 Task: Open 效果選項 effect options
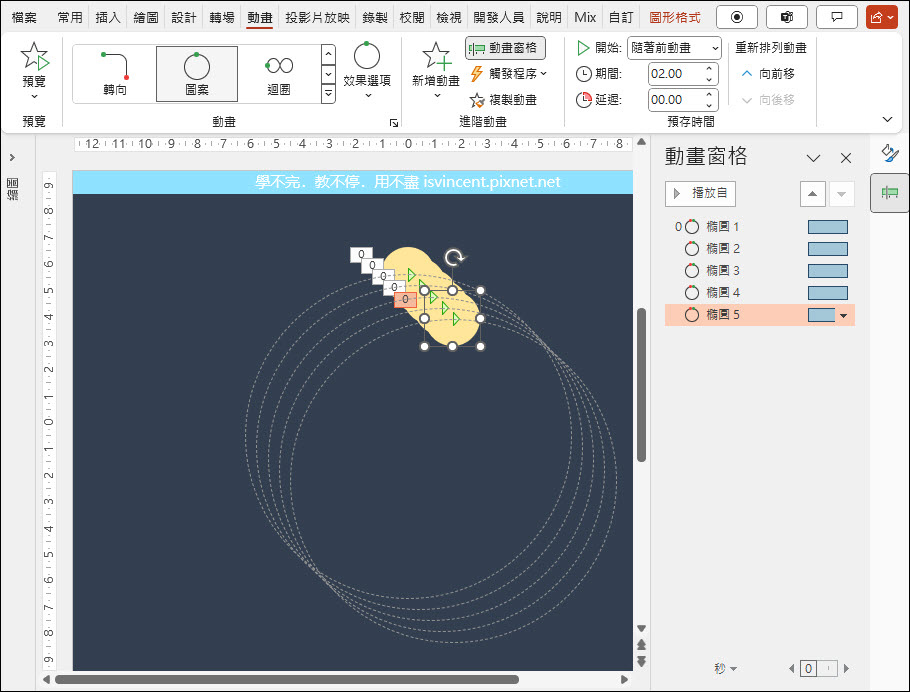point(367,70)
